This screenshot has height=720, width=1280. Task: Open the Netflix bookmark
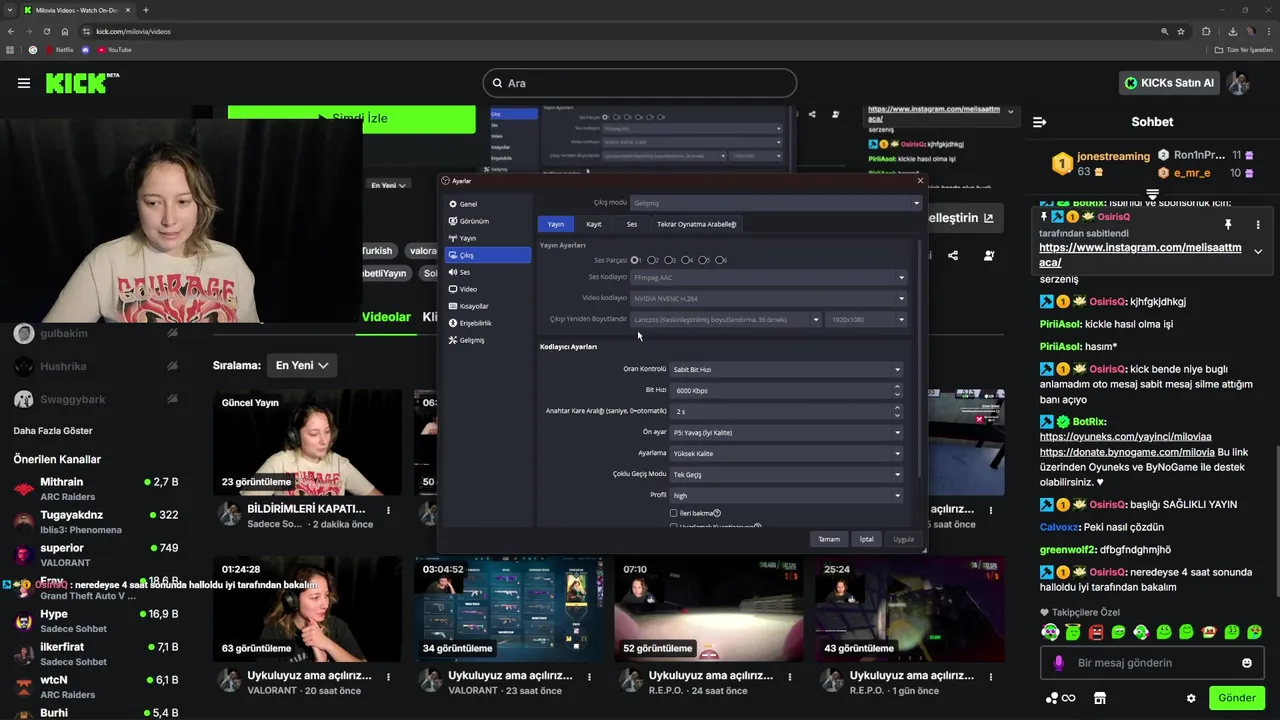coord(59,49)
